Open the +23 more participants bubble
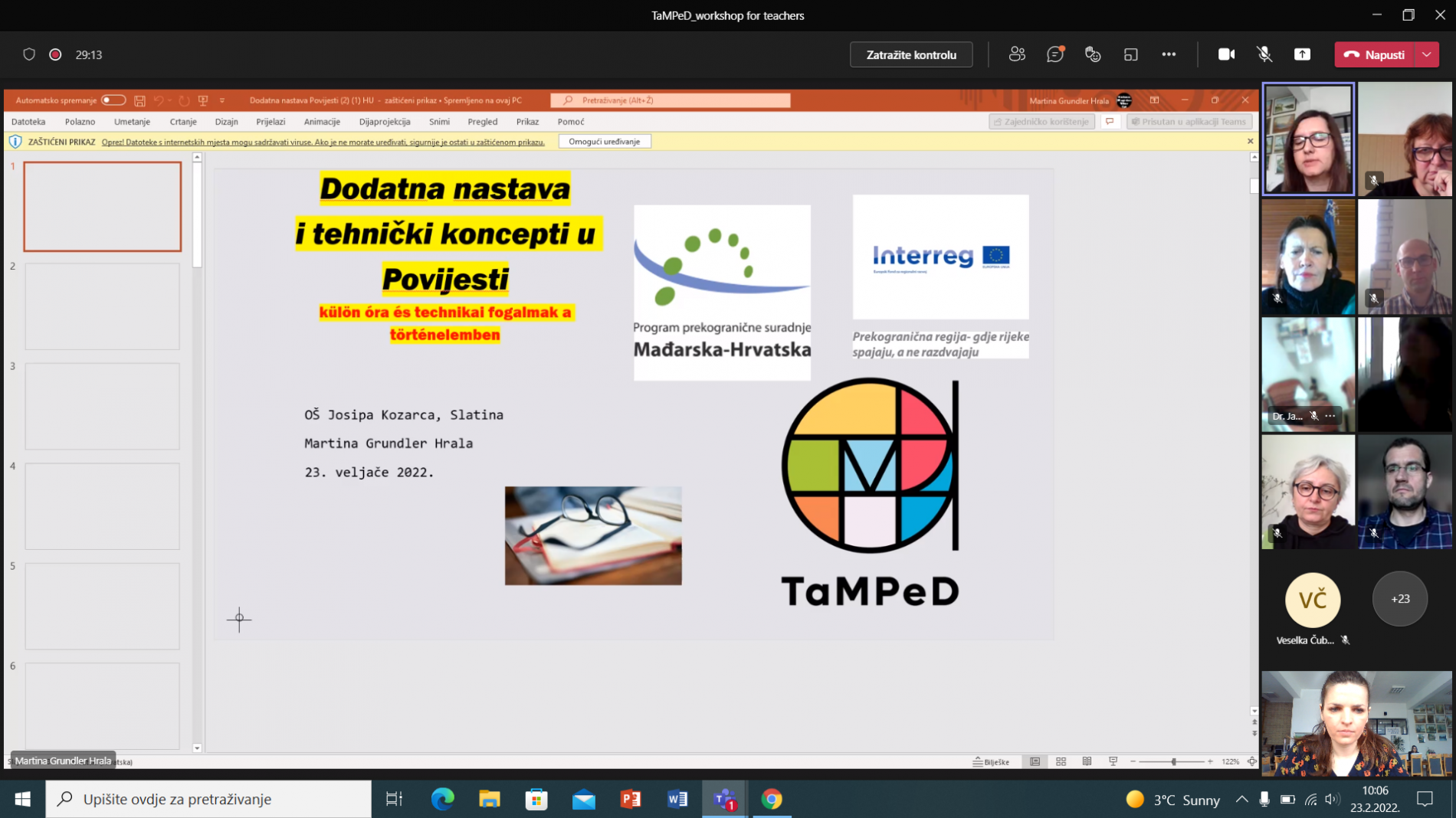This screenshot has width=1456, height=818. click(x=1400, y=599)
